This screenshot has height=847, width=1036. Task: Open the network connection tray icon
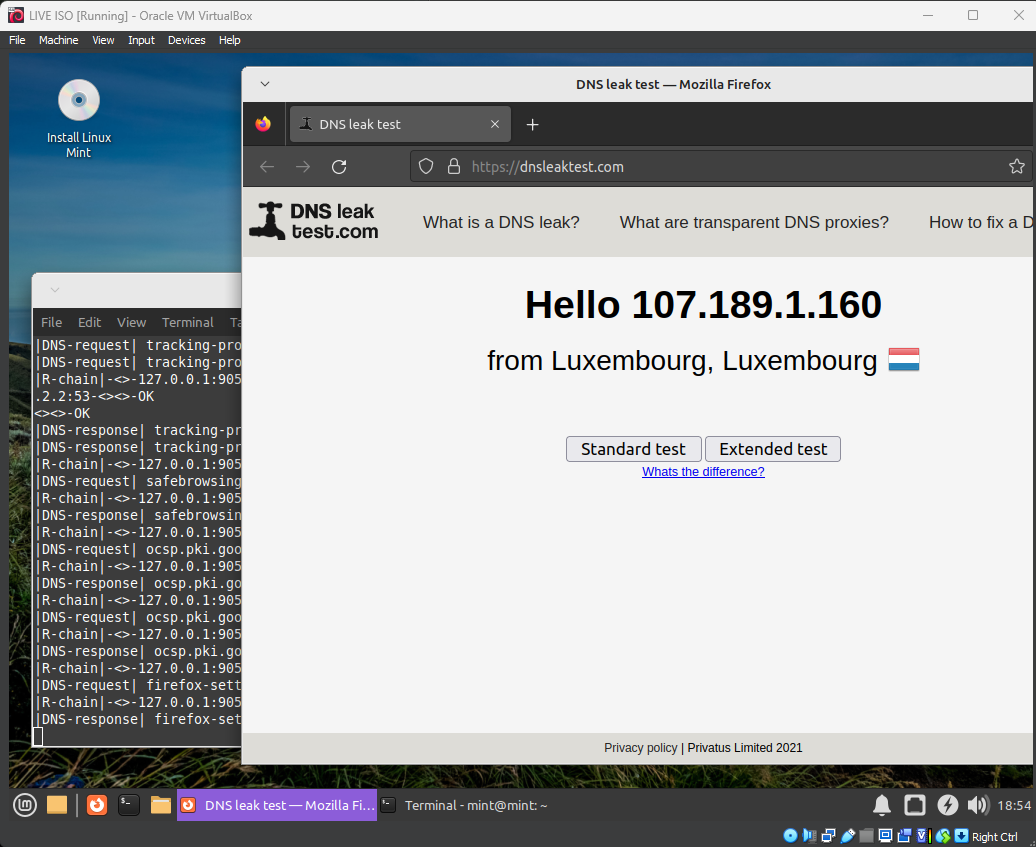point(915,805)
